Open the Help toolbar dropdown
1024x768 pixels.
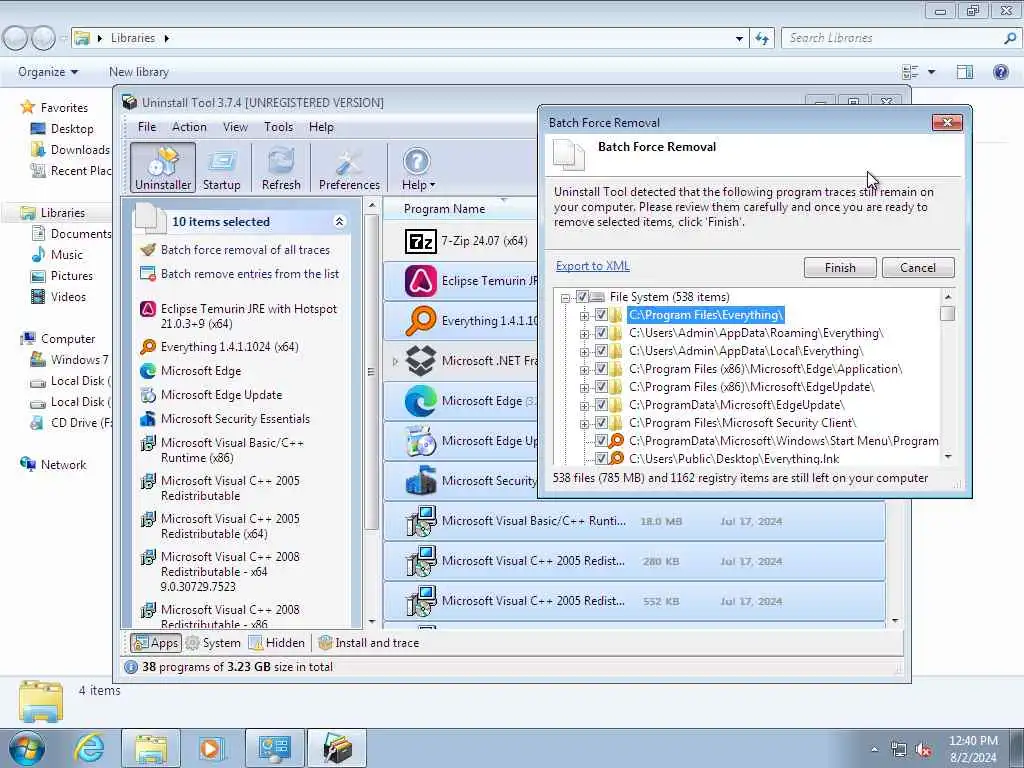point(418,168)
